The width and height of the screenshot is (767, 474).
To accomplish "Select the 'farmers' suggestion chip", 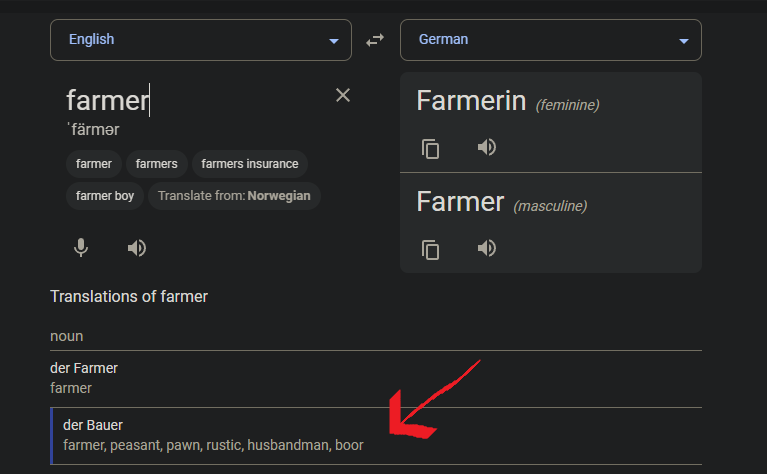I will pos(157,164).
